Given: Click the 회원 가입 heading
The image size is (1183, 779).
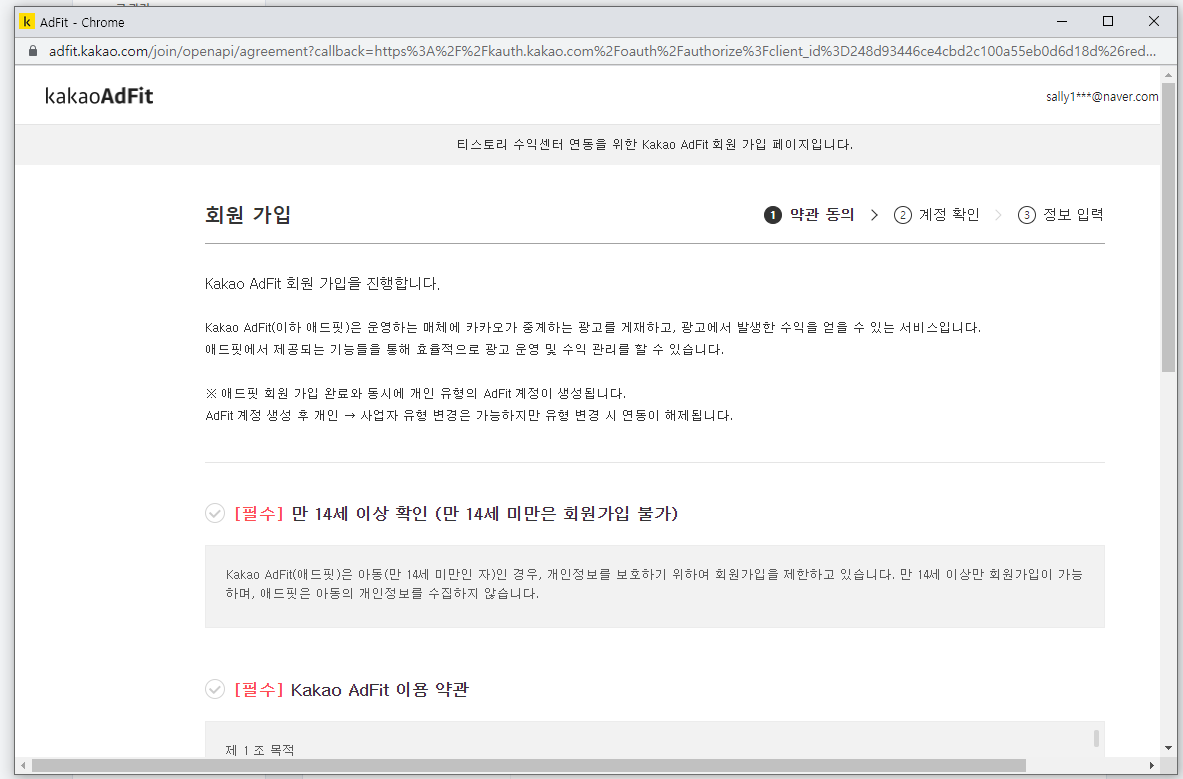Looking at the screenshot, I should tap(248, 215).
